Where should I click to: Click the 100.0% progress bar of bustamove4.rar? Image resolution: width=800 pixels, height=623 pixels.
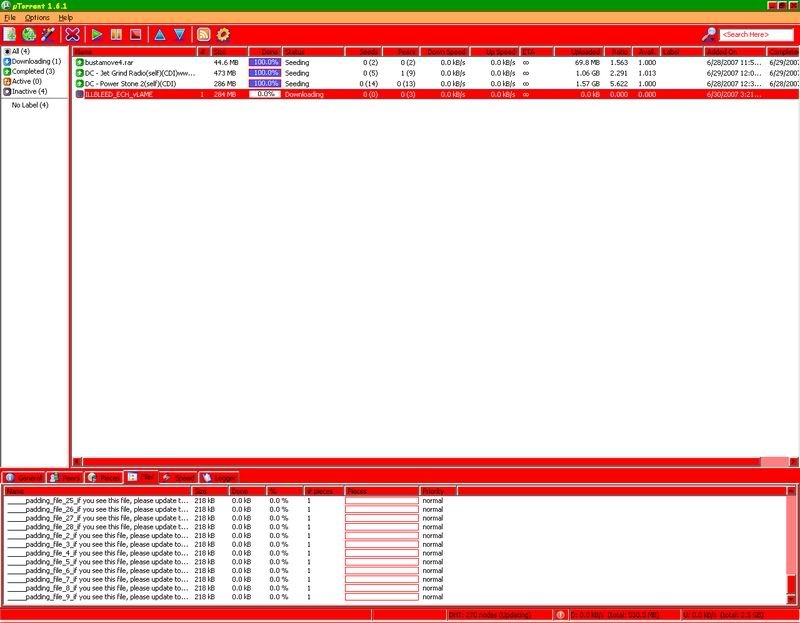(x=265, y=62)
